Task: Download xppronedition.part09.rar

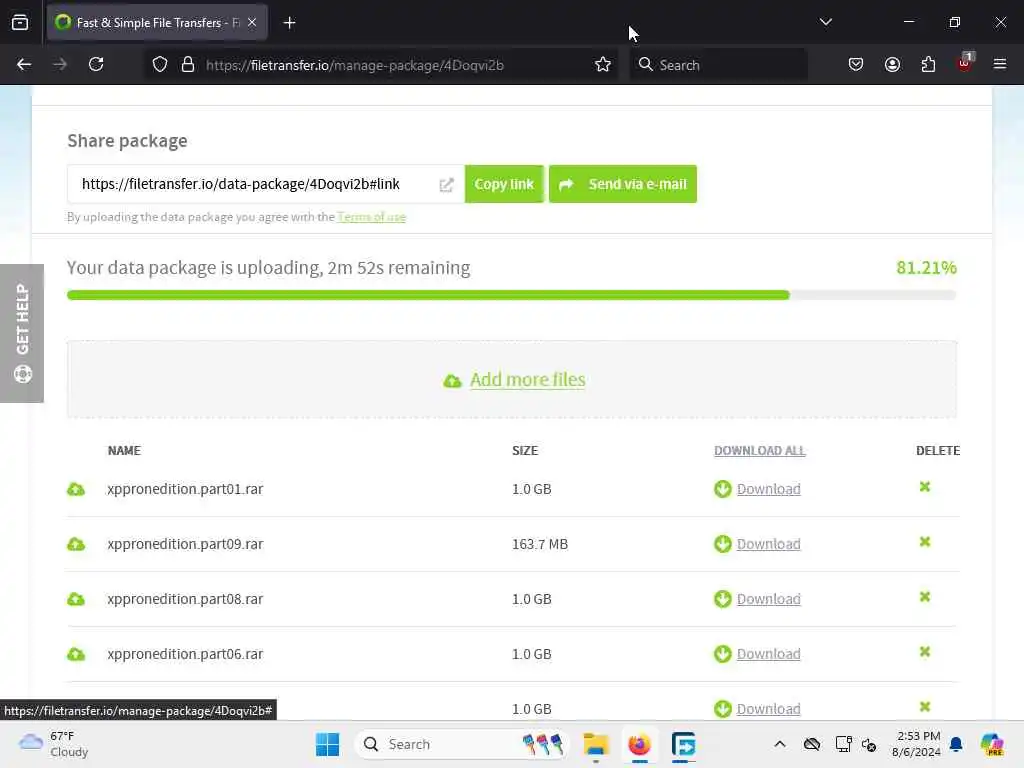Action: (768, 544)
